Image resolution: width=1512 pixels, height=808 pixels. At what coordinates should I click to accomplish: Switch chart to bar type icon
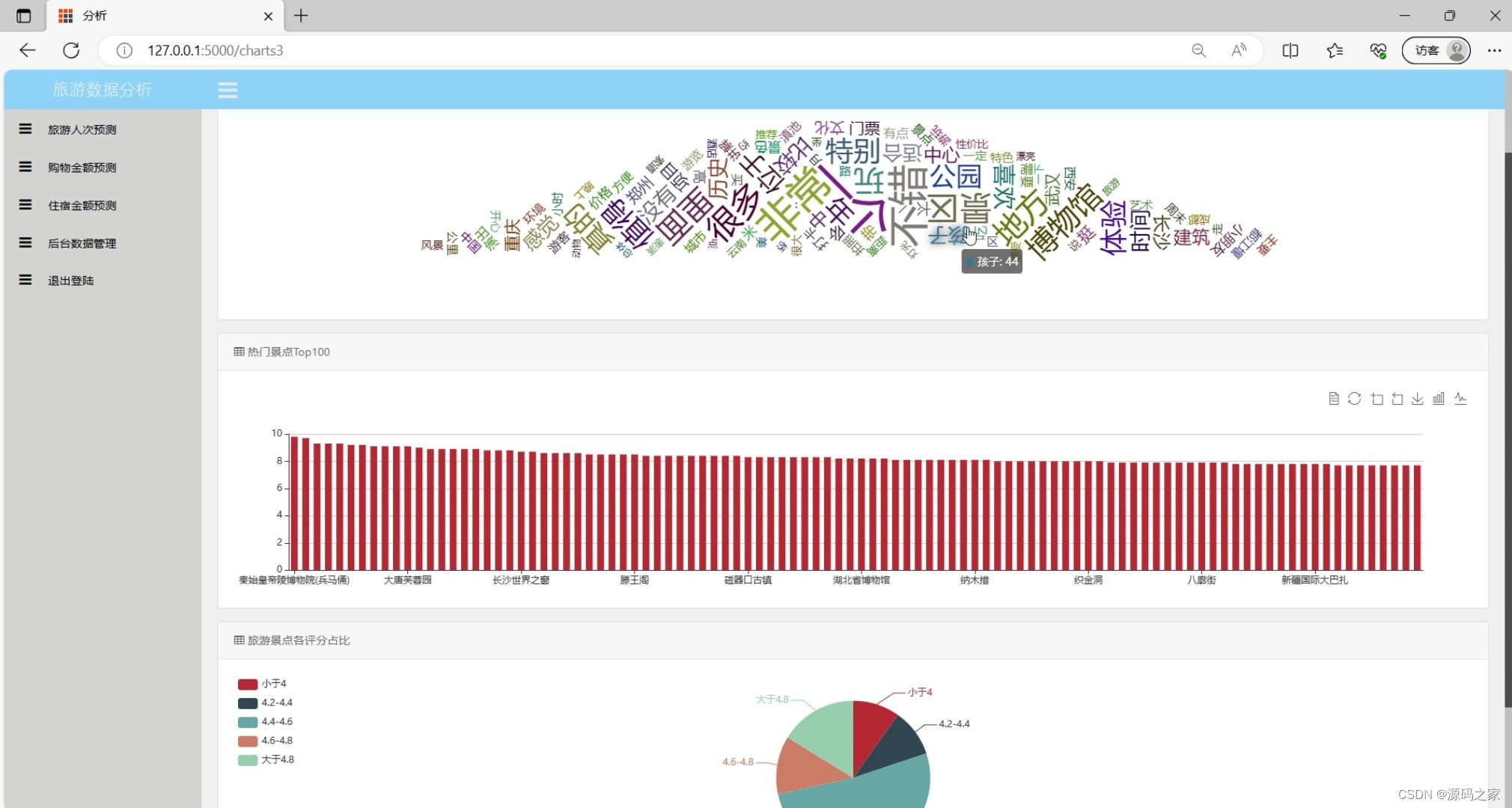(x=1439, y=399)
